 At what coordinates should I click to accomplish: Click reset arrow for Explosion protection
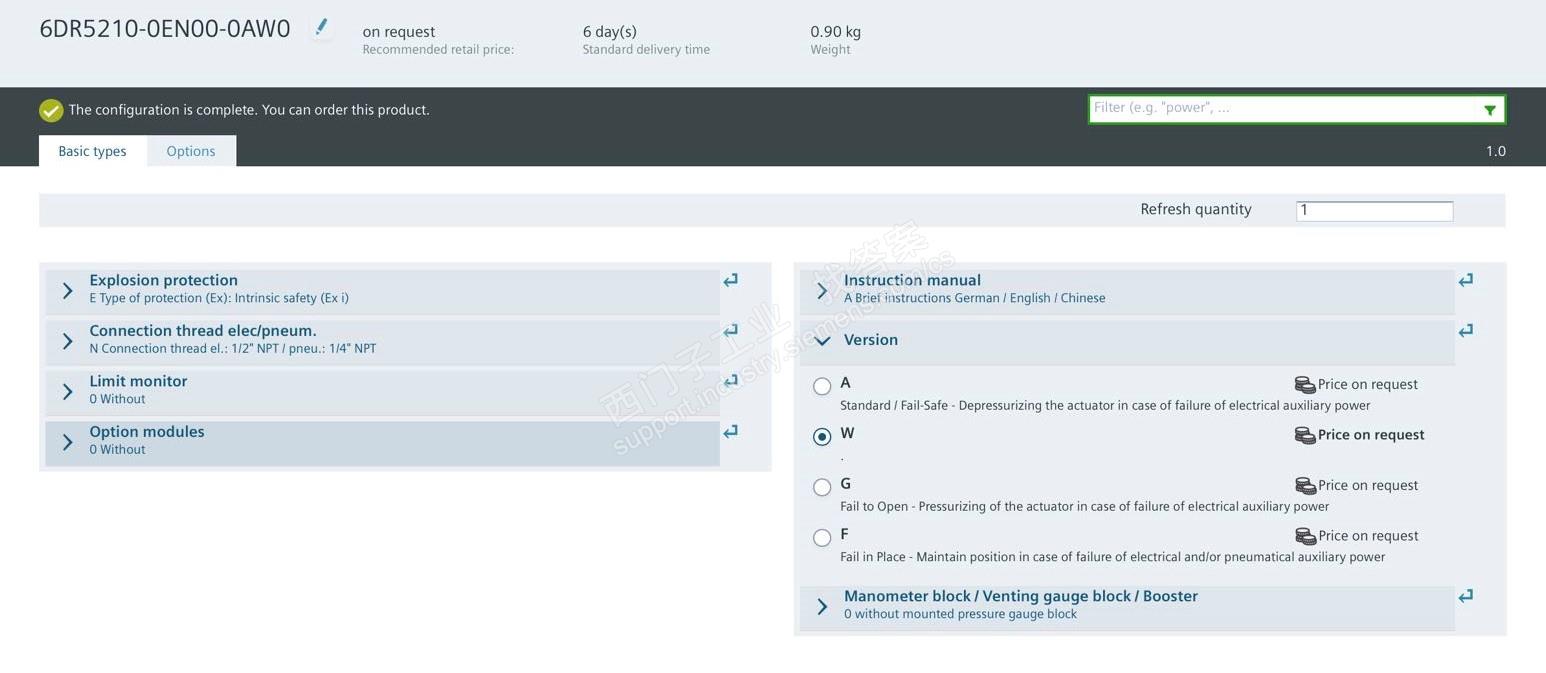731,281
